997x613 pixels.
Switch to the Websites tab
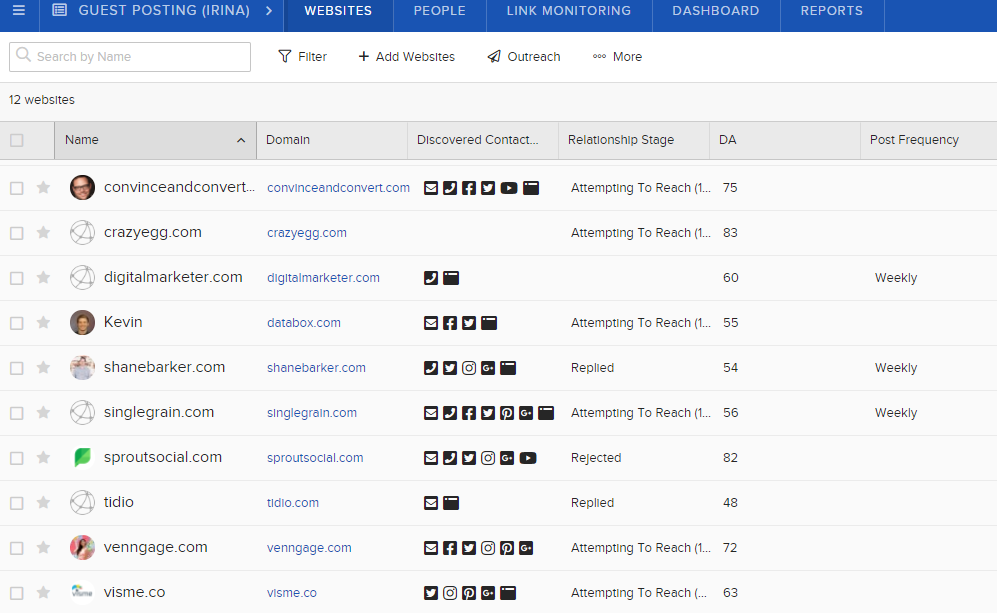click(x=338, y=11)
